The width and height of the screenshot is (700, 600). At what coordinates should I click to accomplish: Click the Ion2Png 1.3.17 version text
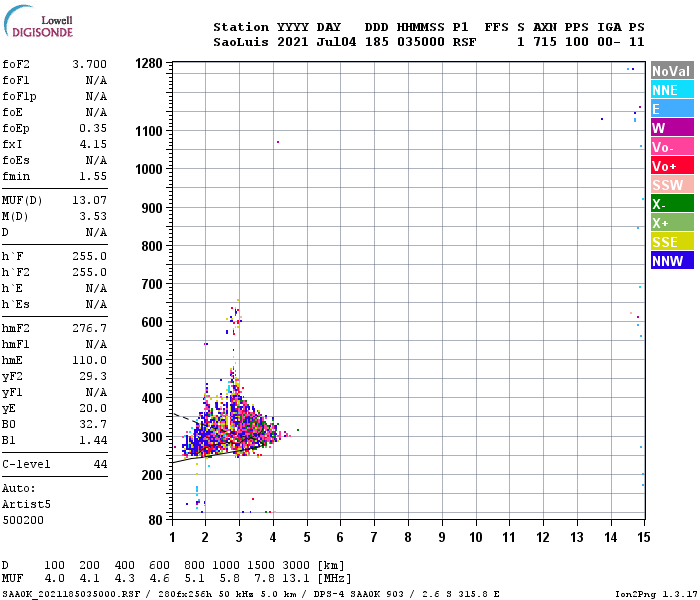(x=654, y=594)
